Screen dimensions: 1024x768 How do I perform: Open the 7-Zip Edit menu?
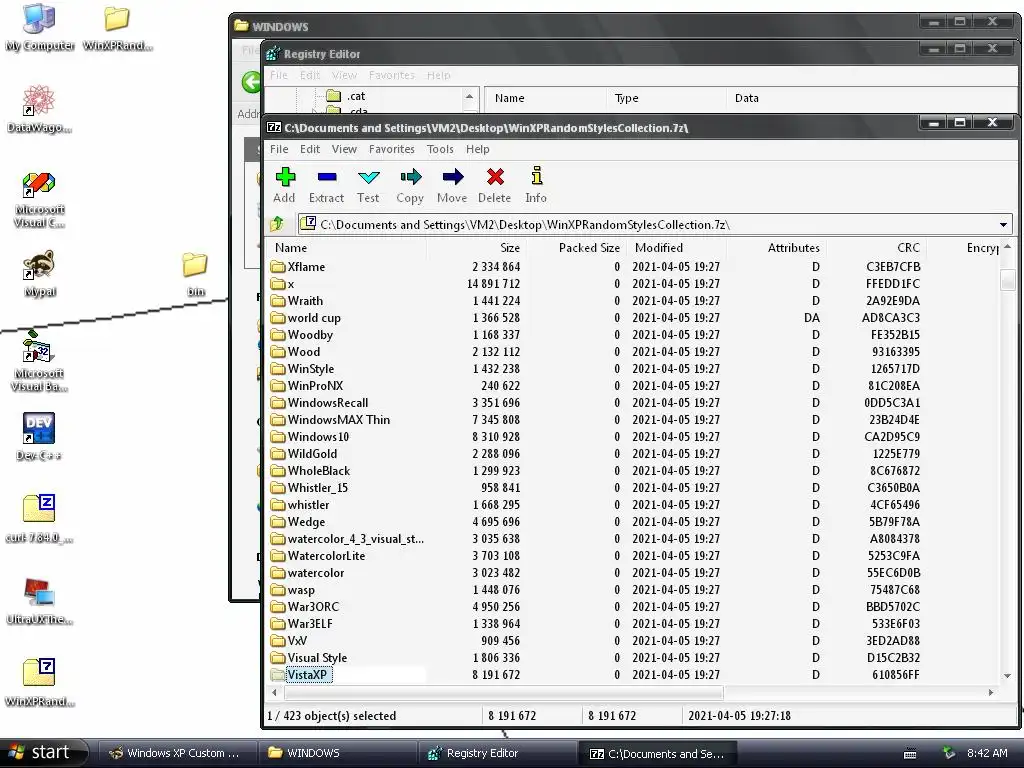[310, 149]
